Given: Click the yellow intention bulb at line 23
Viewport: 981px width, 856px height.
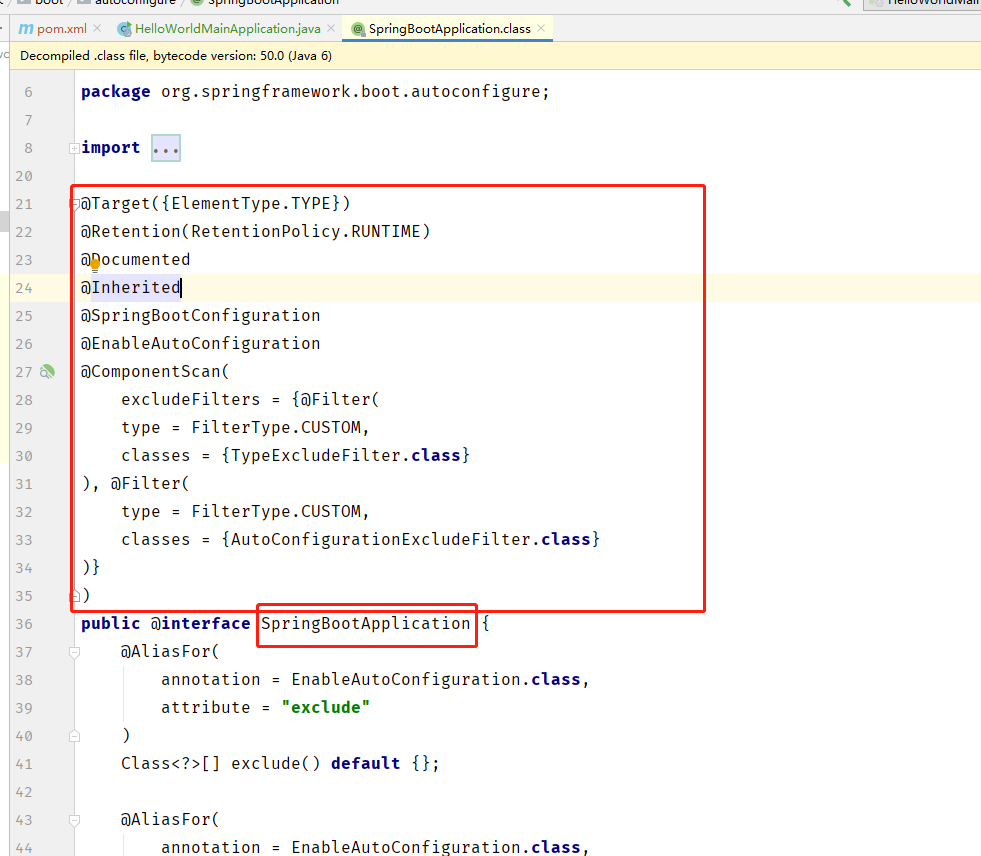Looking at the screenshot, I should 95,265.
